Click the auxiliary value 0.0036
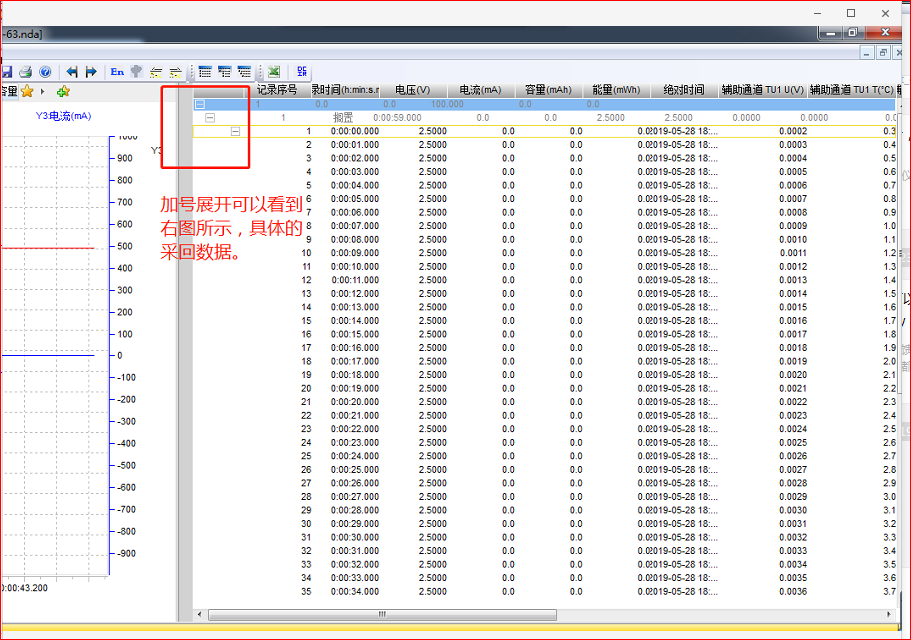 [793, 592]
